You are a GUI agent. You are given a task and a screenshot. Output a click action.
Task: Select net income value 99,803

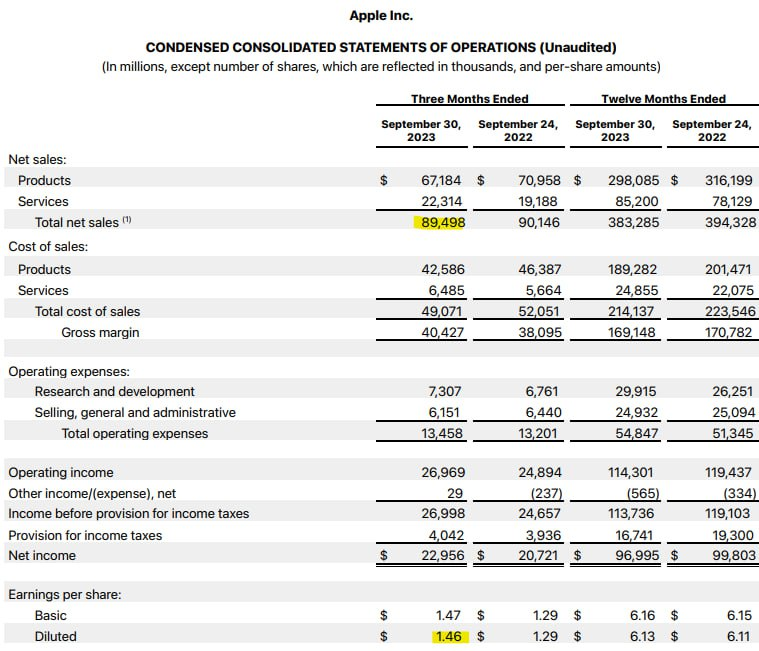click(734, 556)
